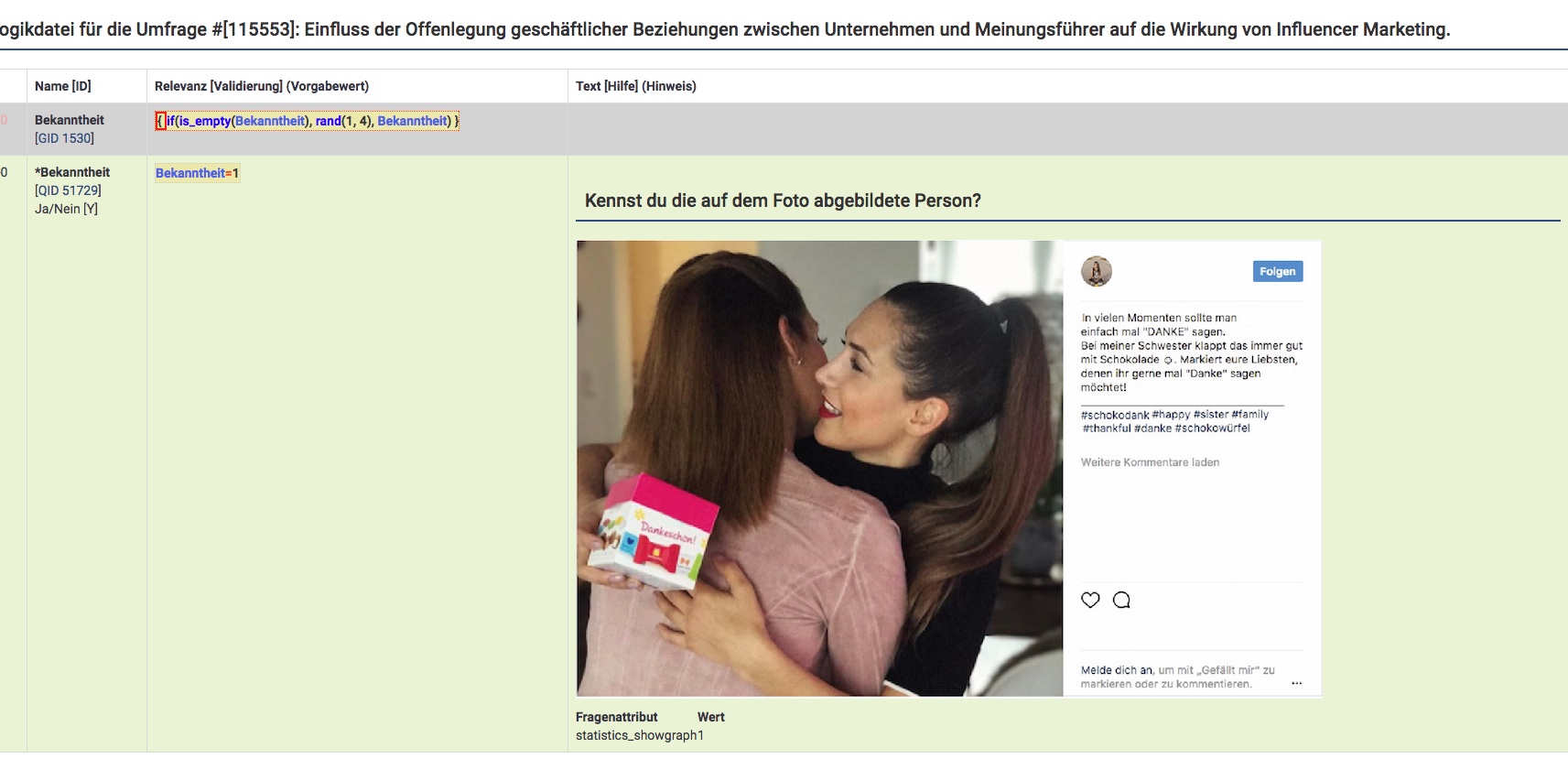Viewport: 1568px width, 759px height.
Task: Click the profile avatar in the post
Action: tap(1097, 272)
